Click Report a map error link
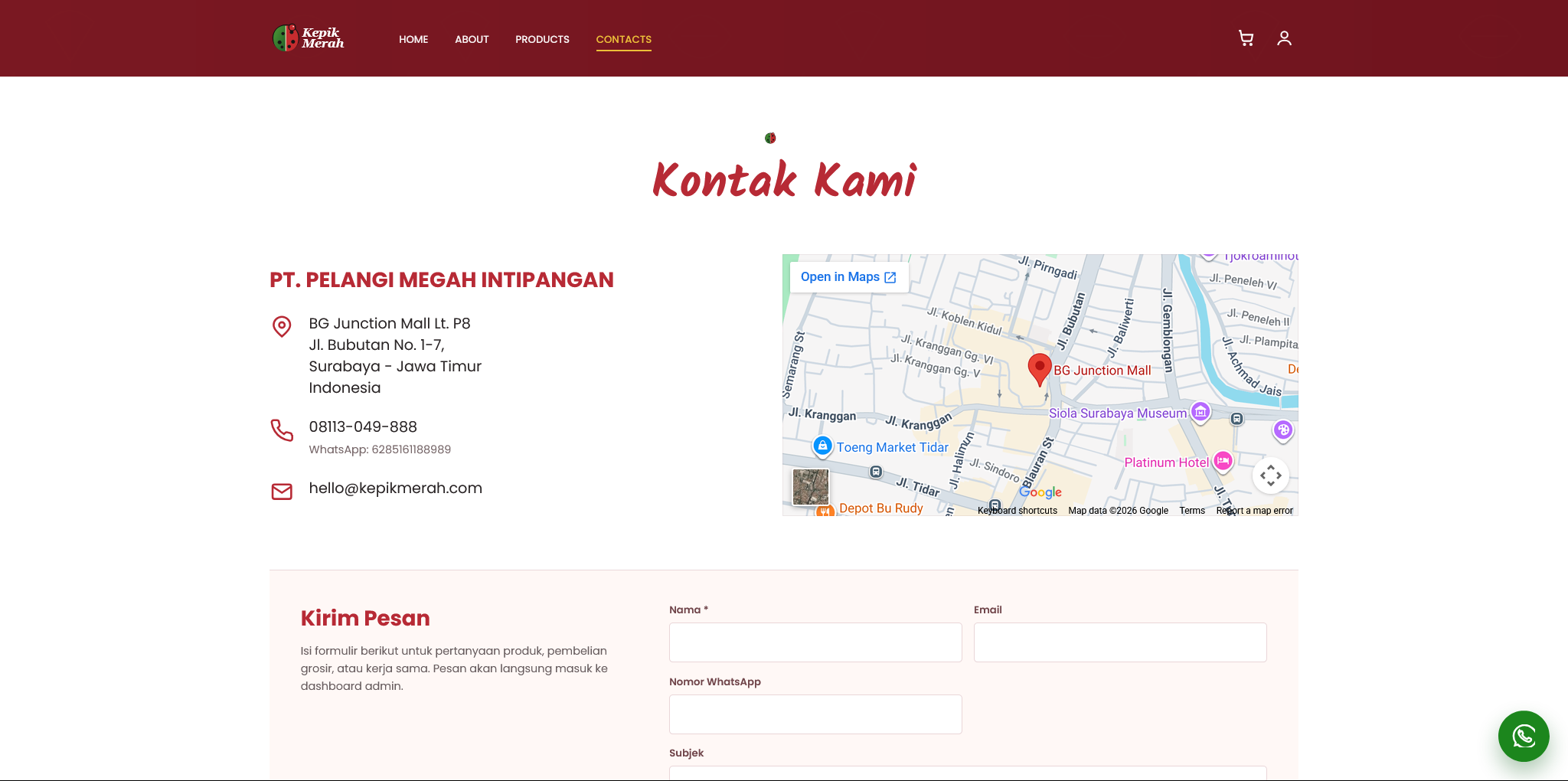This screenshot has width=1568, height=781. click(1254, 511)
